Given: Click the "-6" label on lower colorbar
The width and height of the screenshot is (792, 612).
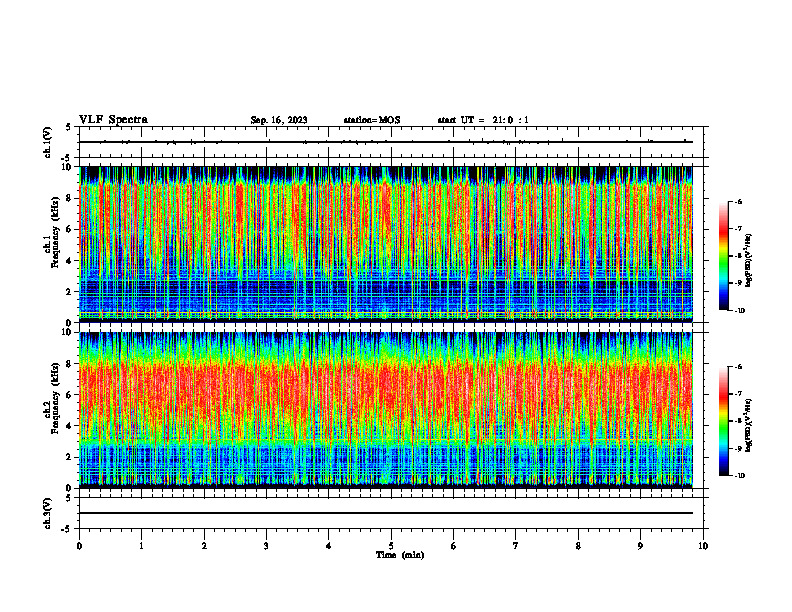Looking at the screenshot, I should pos(739,367).
